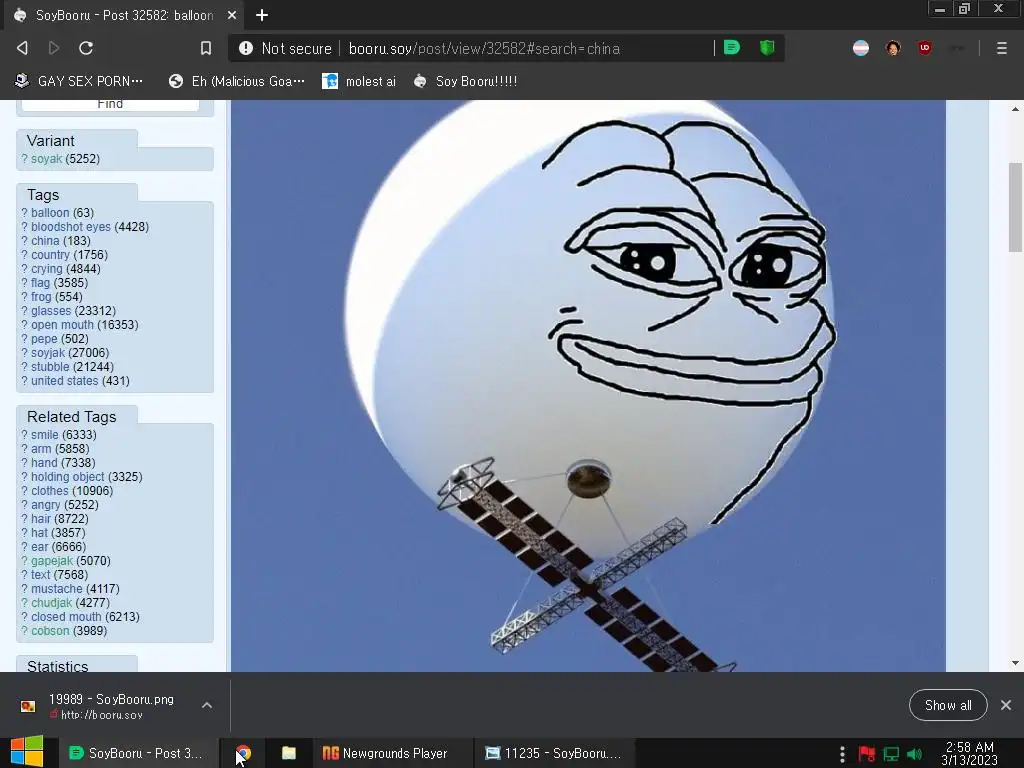Open the Chrome taskbar icon
This screenshot has width=1024, height=768.
click(x=243, y=753)
